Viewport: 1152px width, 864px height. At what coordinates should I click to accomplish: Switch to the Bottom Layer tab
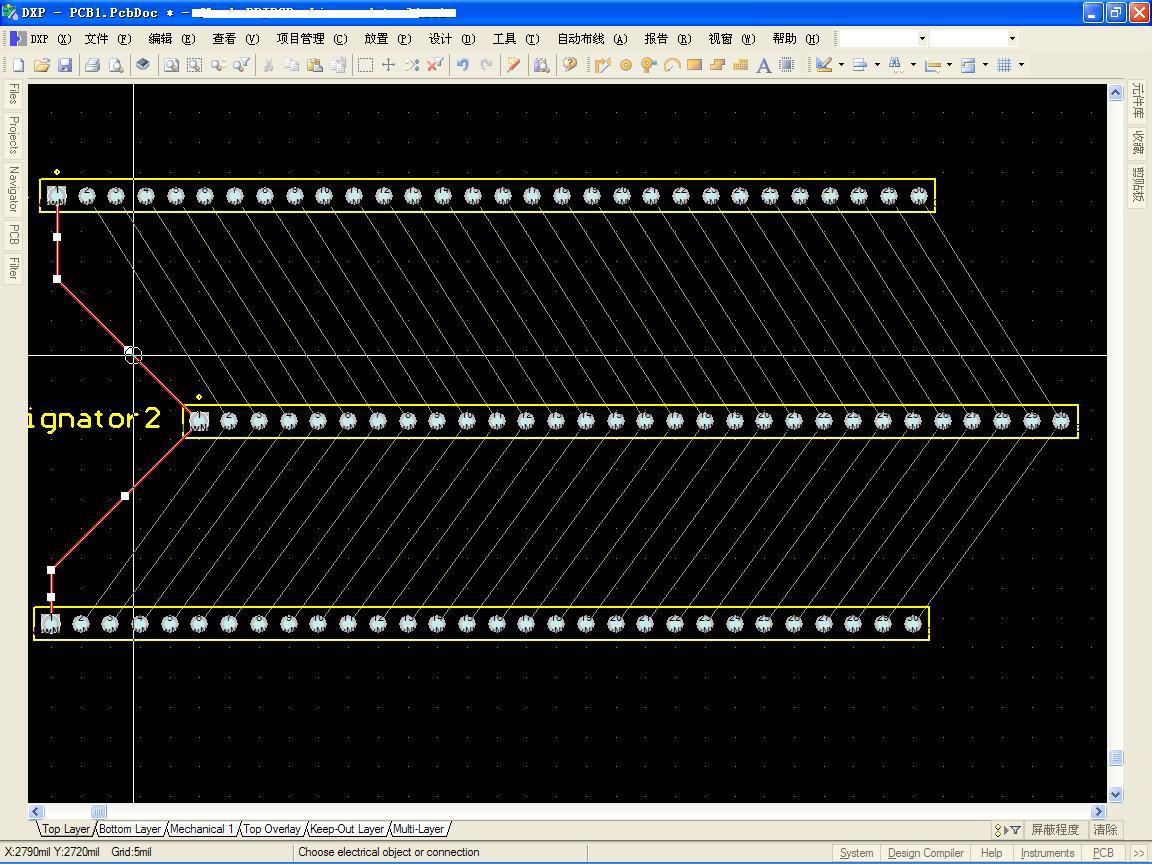pos(130,829)
